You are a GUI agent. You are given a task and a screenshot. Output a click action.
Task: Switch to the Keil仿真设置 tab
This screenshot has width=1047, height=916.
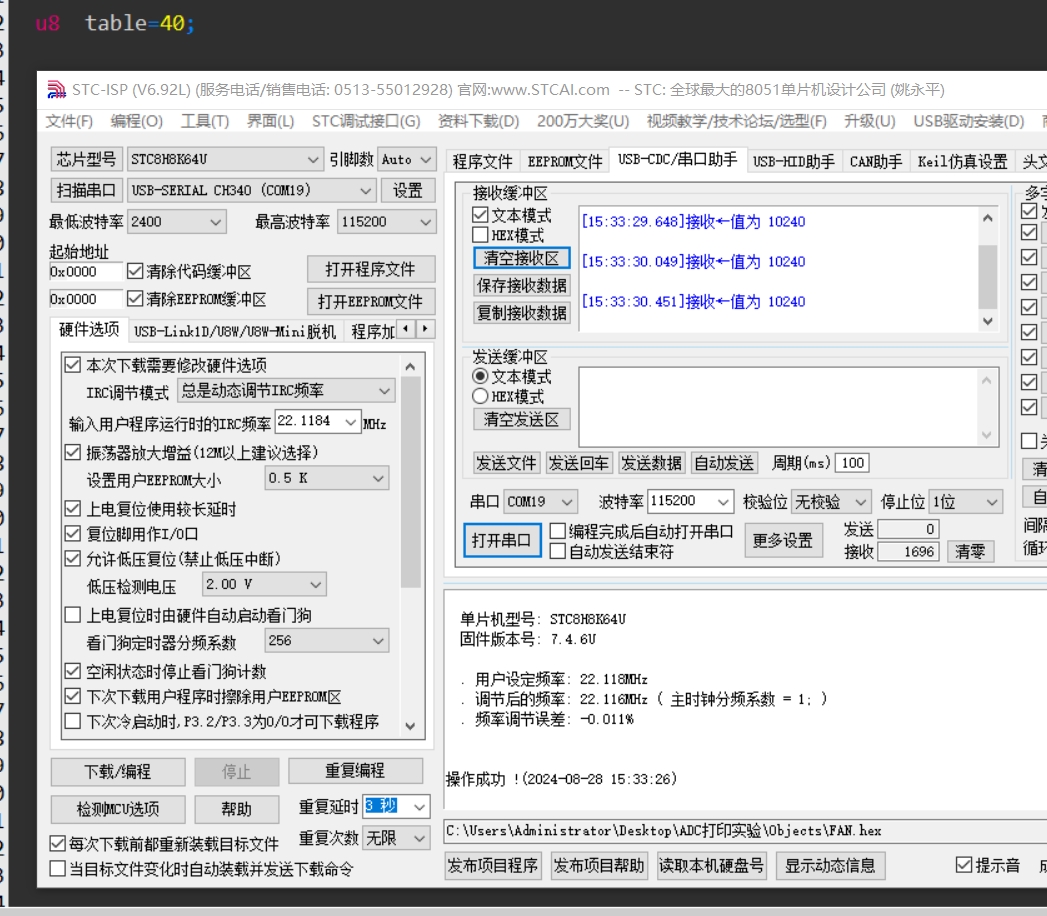(x=962, y=162)
